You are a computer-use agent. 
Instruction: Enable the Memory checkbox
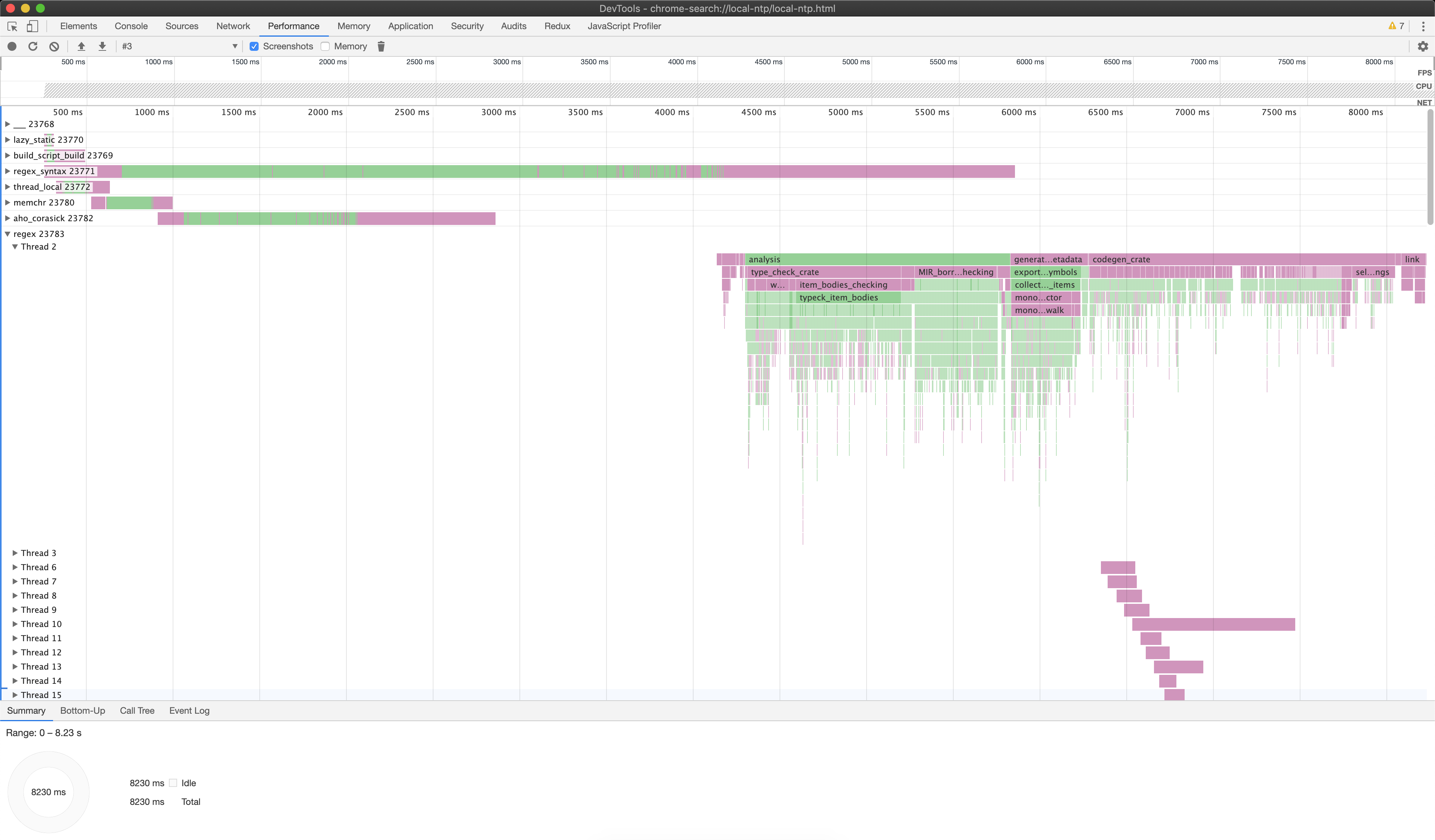(325, 46)
